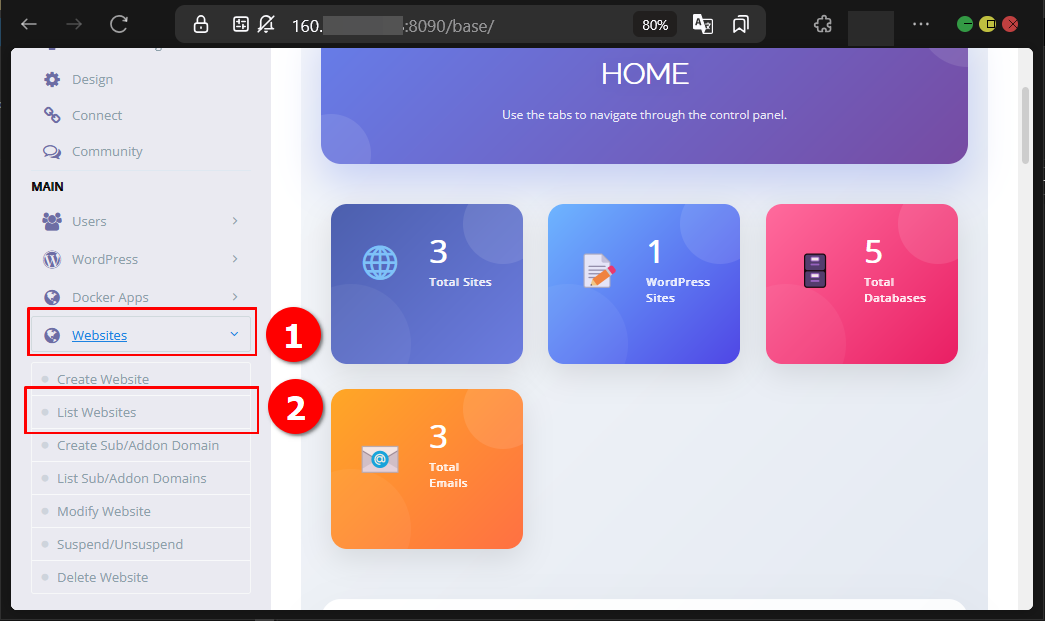
Task: Open the extensions puzzle icon
Action: (823, 25)
